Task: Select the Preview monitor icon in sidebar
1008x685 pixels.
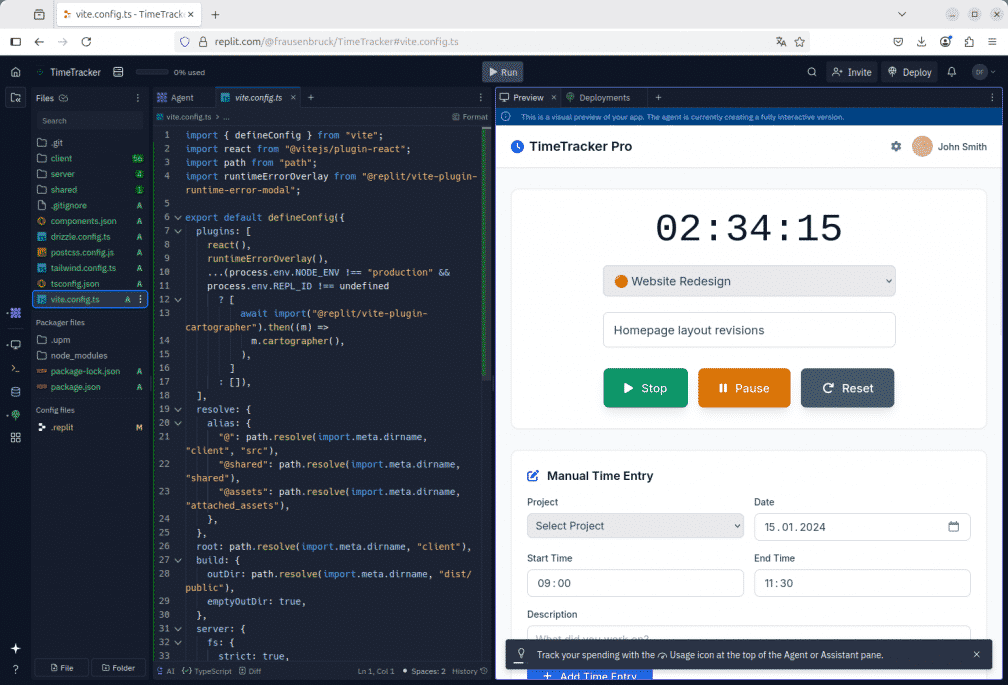Action: pyautogui.click(x=14, y=345)
